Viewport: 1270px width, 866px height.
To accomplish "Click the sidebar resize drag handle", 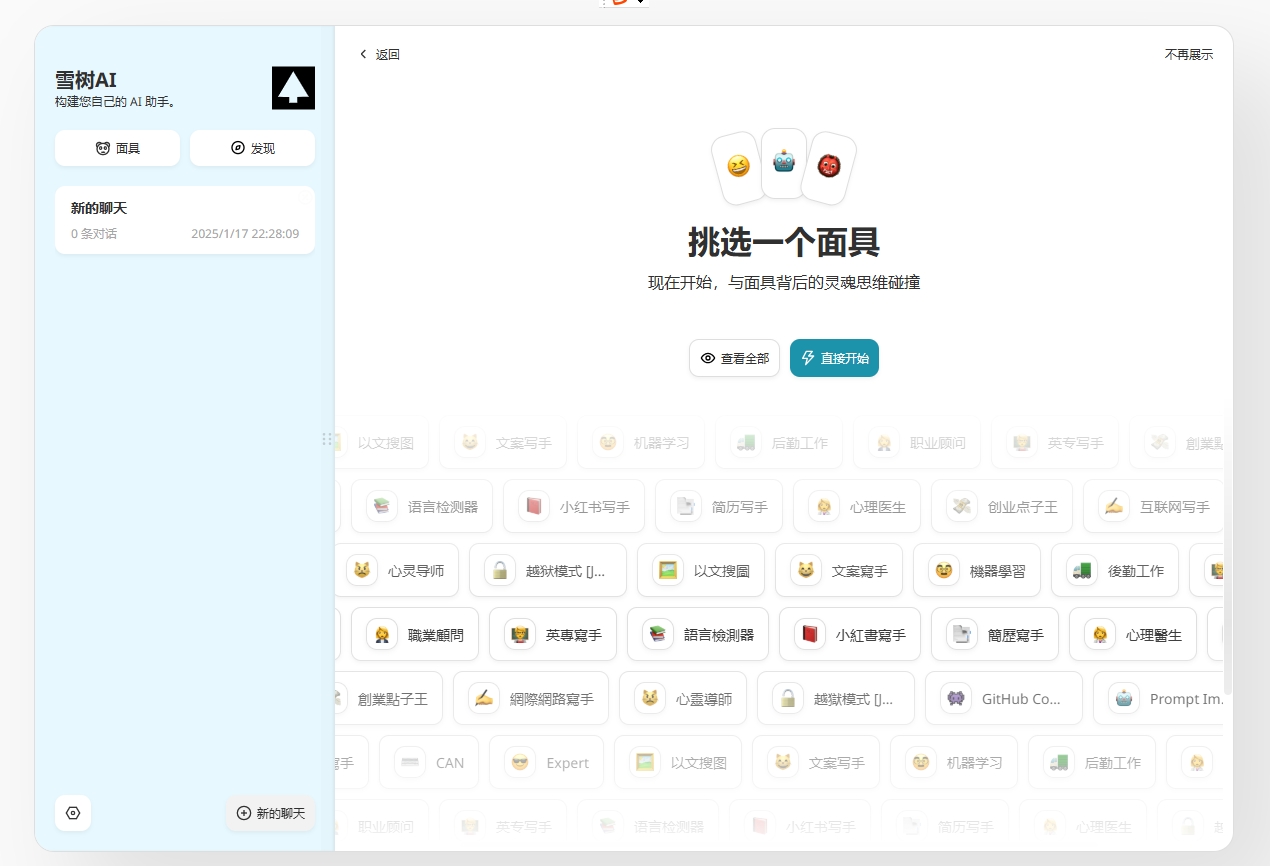I will (327, 439).
